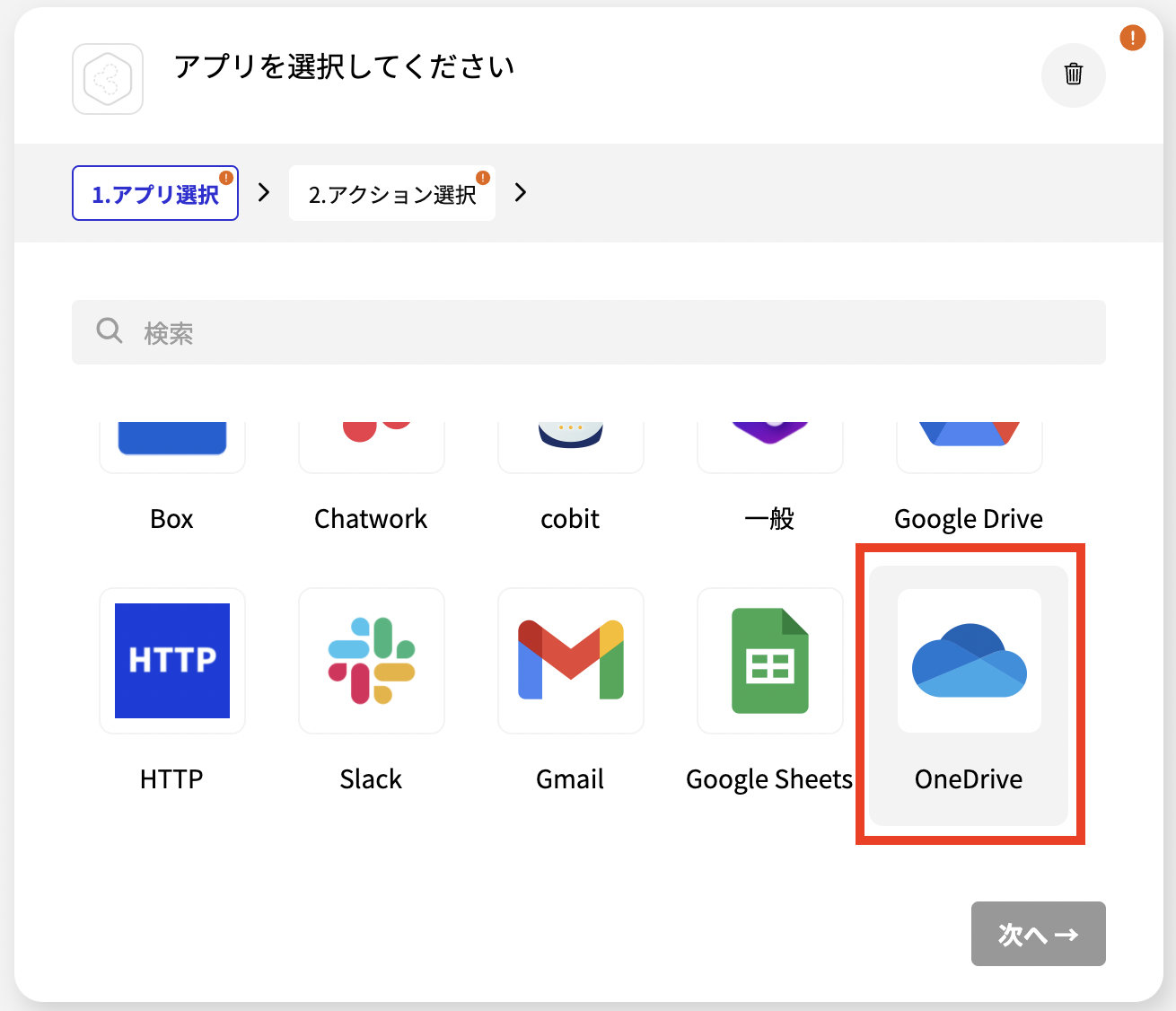Select the Chatwork app icon
This screenshot has height=1011, width=1176.
371,431
